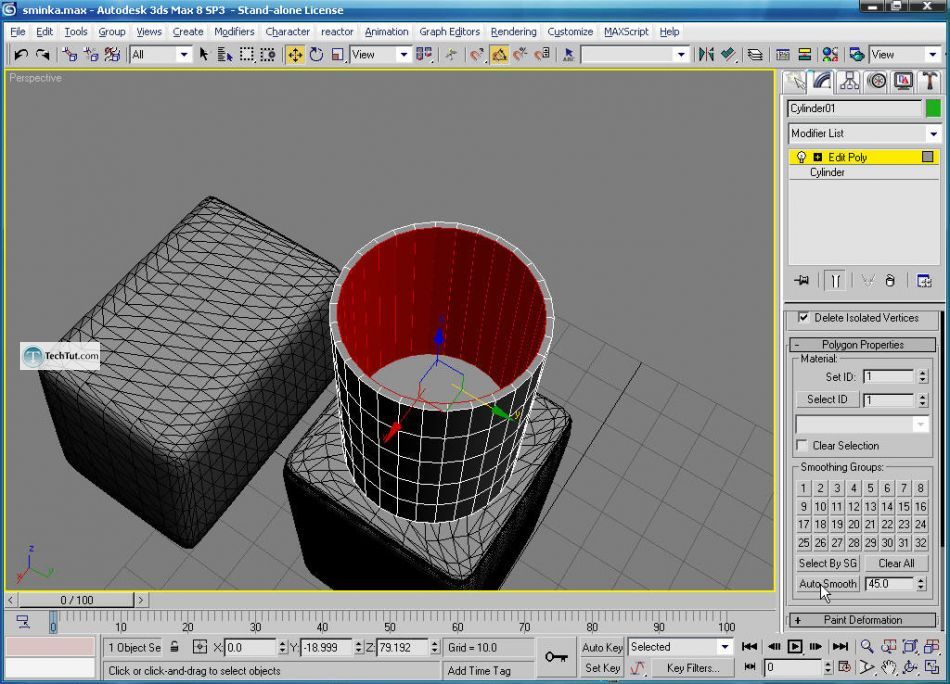This screenshot has width=950, height=684.
Task: Open Configure Modifier Sets icon
Action: [924, 281]
